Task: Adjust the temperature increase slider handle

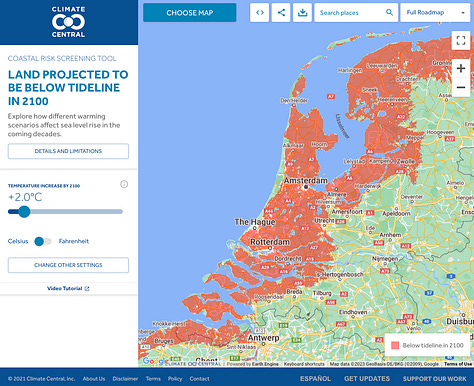Action: (24, 211)
